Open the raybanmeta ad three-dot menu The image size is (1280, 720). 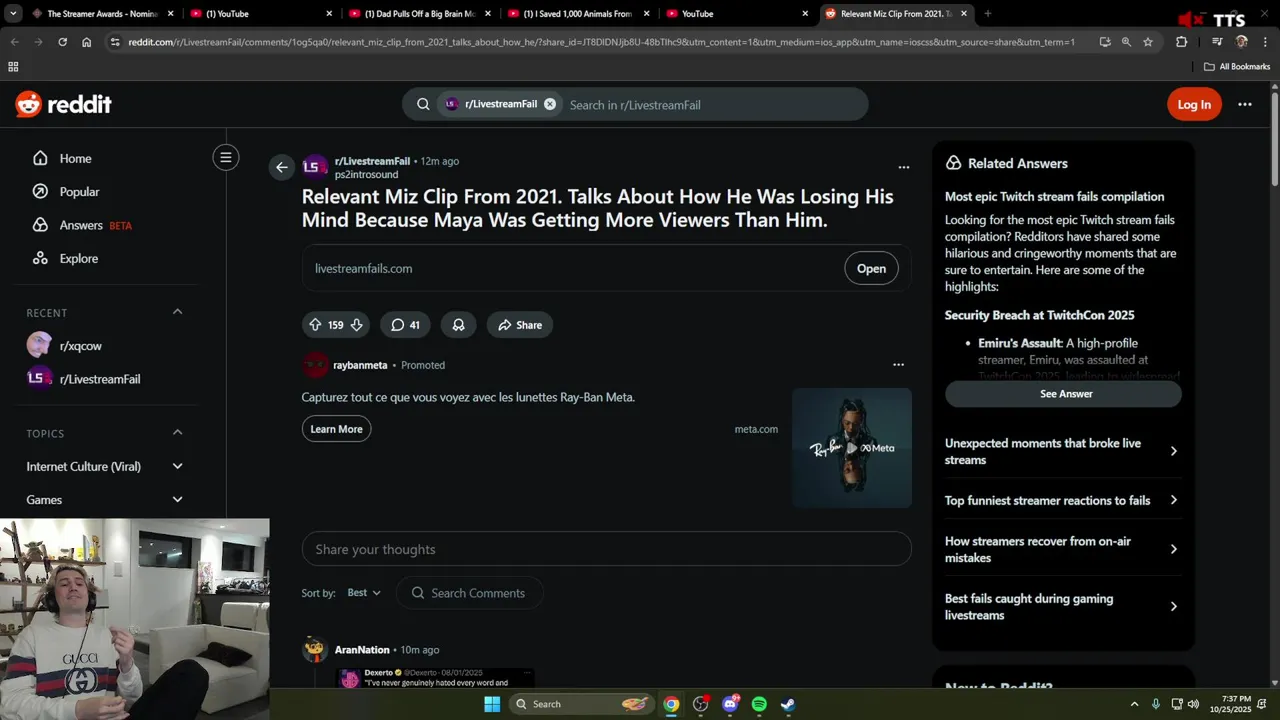coord(898,365)
